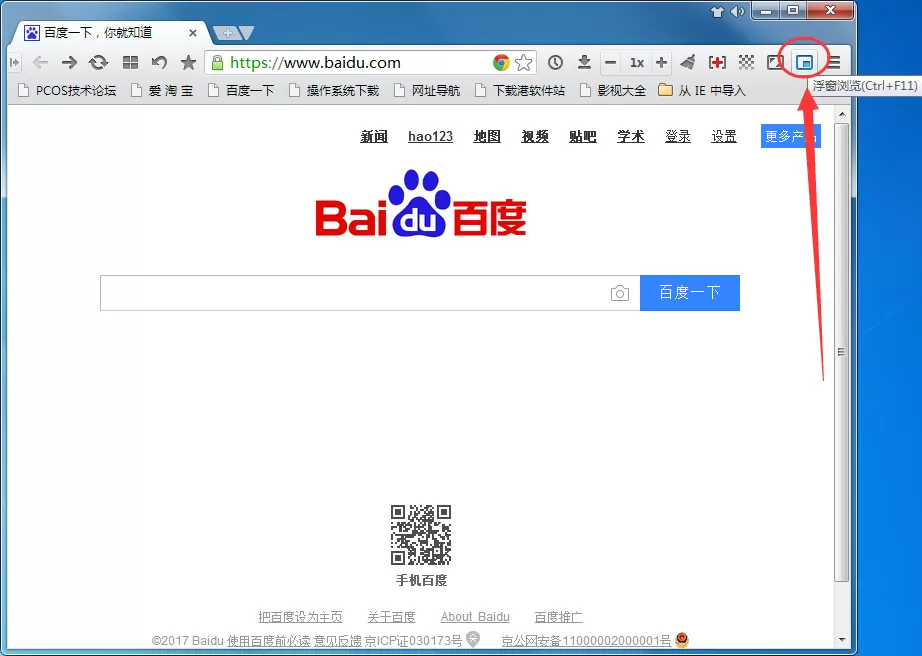Switch browser engine via Chrome icon
This screenshot has width=922, height=656.
(501, 62)
